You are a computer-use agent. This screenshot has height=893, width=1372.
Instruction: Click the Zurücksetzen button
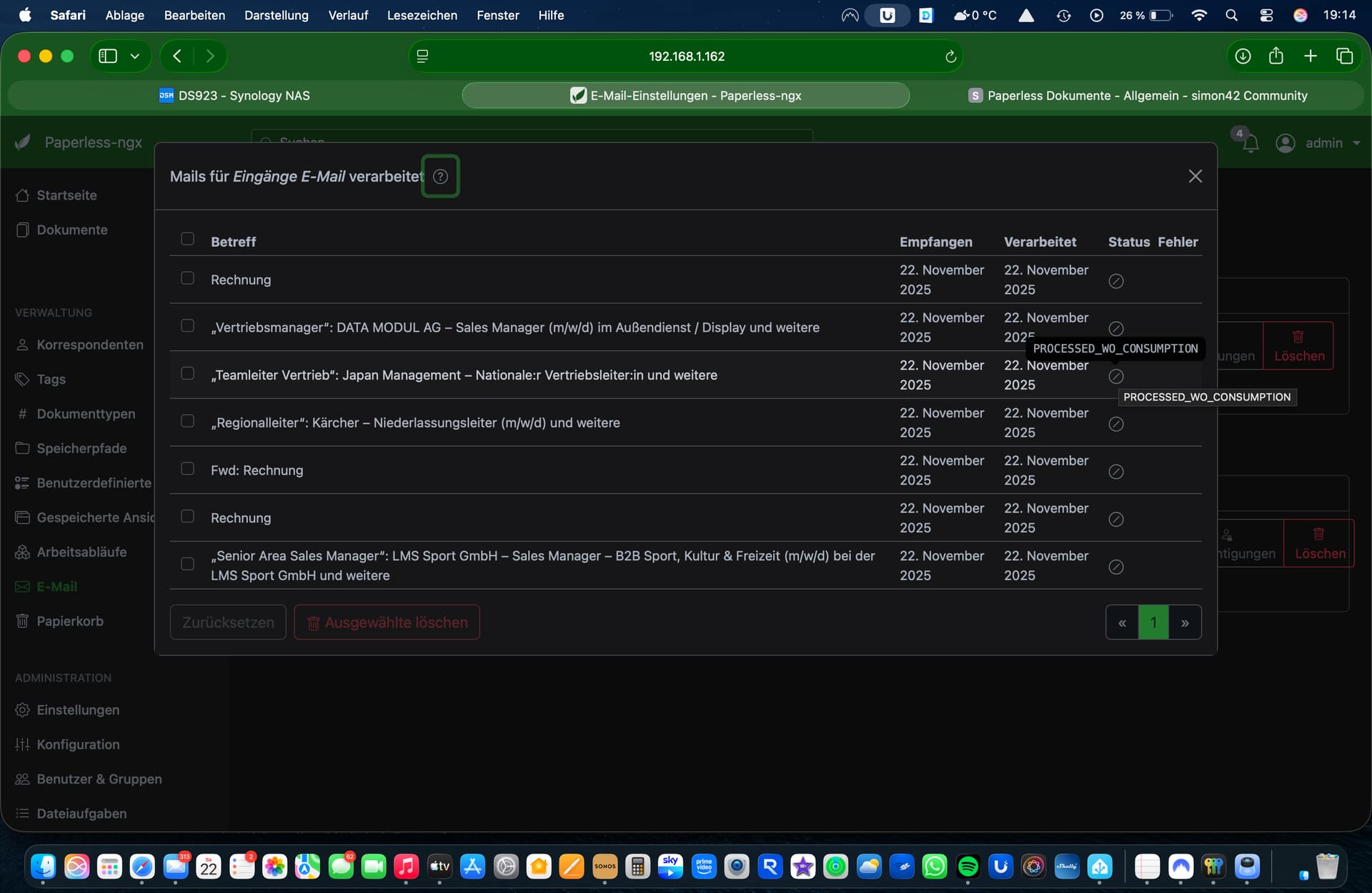tap(228, 623)
